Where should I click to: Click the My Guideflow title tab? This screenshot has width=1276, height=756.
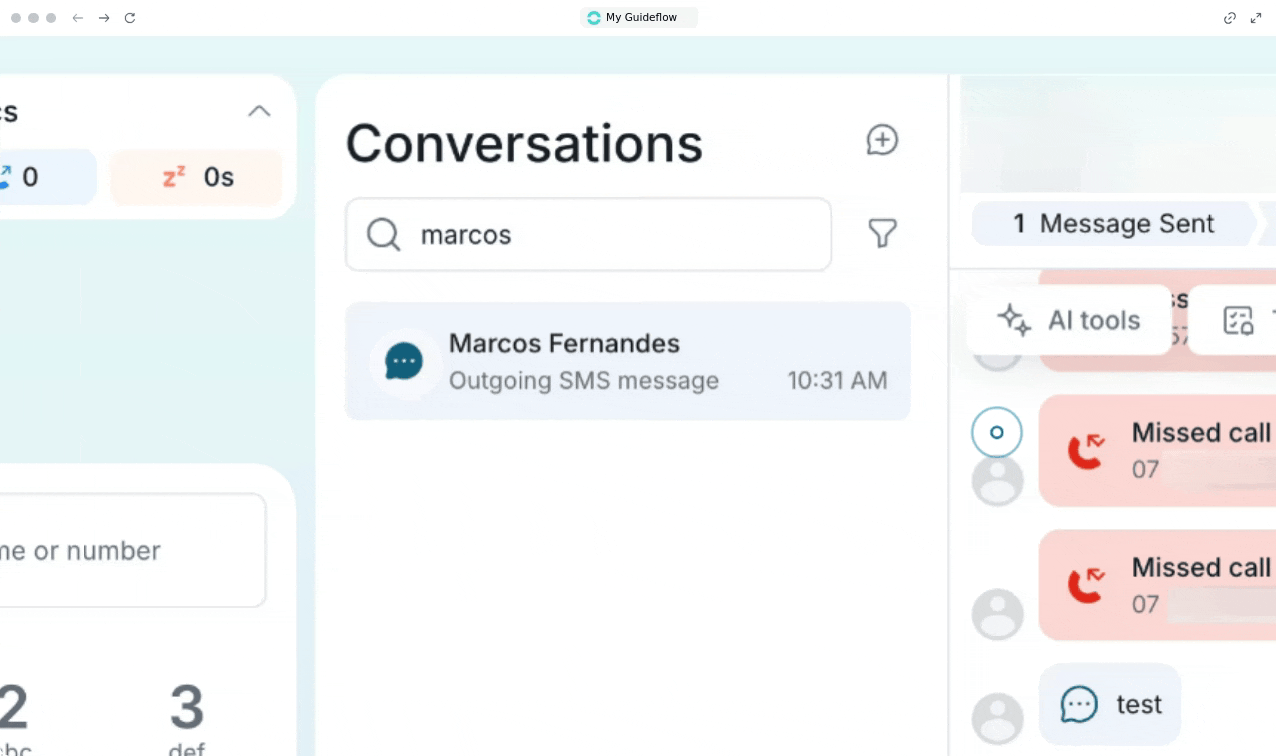[639, 18]
